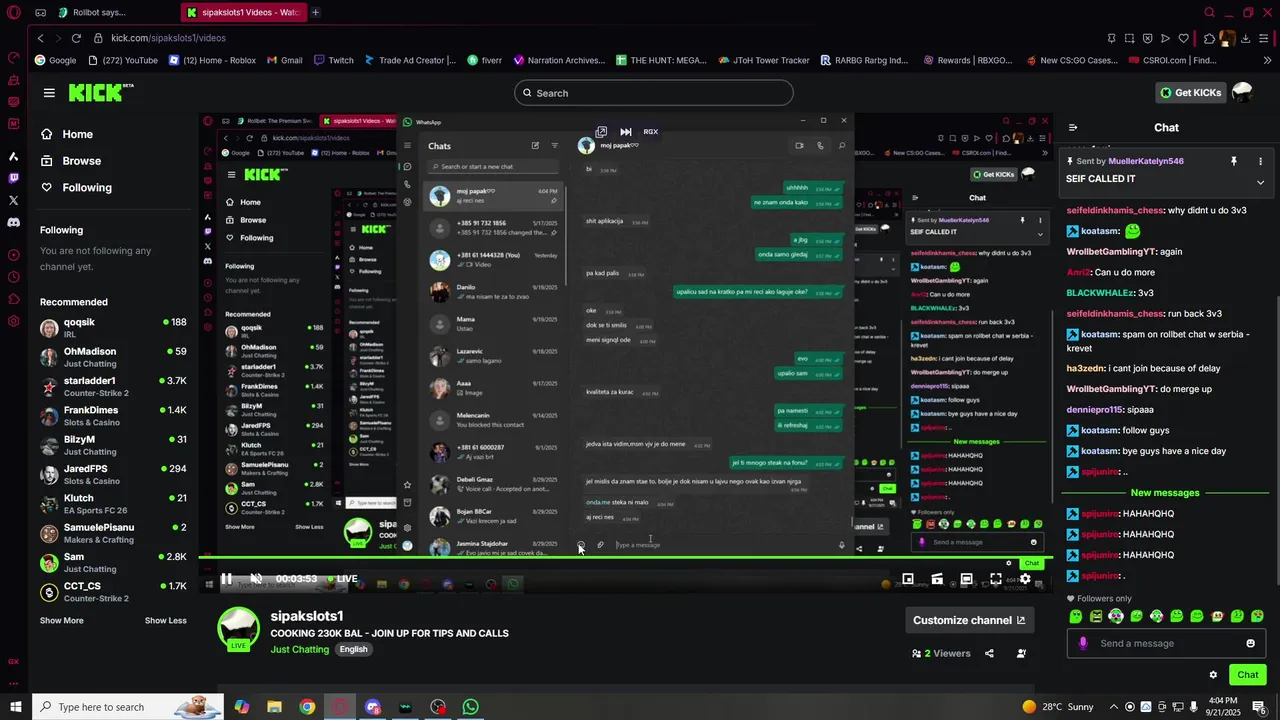The image size is (1280, 720).
Task: Open video player settings gear
Action: (x=1025, y=579)
